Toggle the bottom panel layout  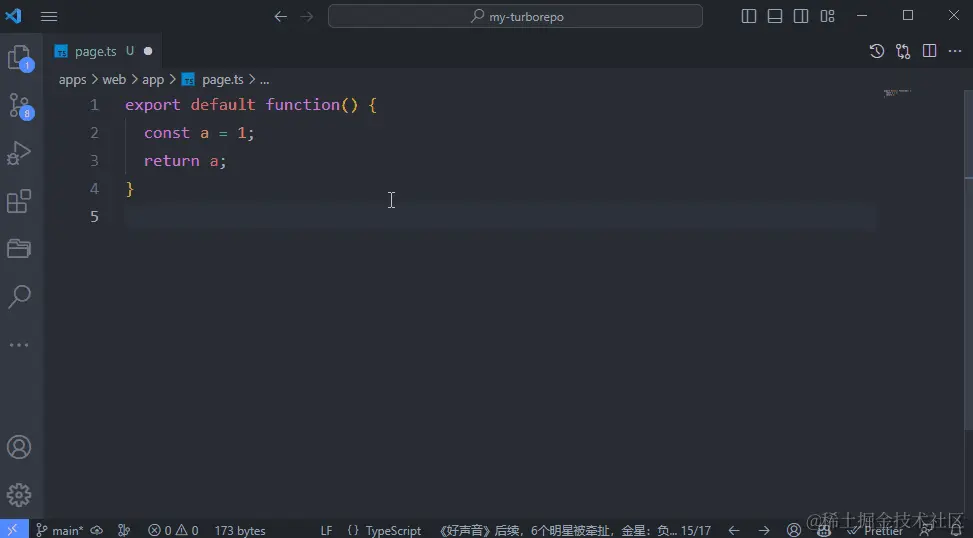[775, 16]
